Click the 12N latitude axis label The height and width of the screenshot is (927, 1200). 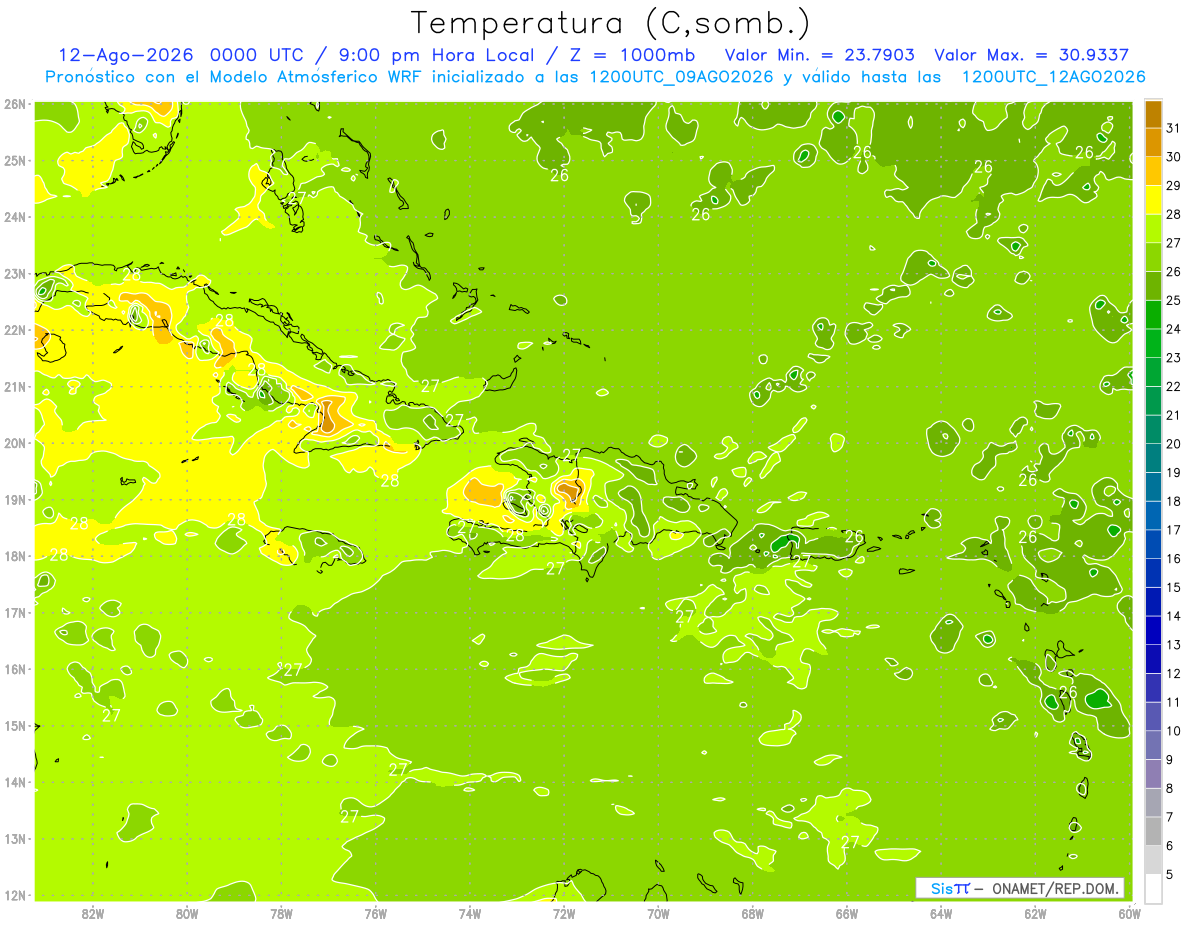[15, 895]
